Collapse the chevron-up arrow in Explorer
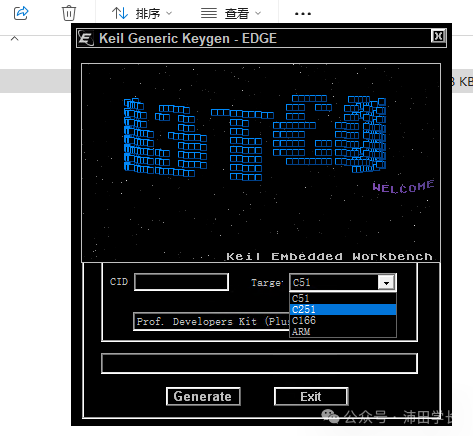The height and width of the screenshot is (436, 473). 14,39
